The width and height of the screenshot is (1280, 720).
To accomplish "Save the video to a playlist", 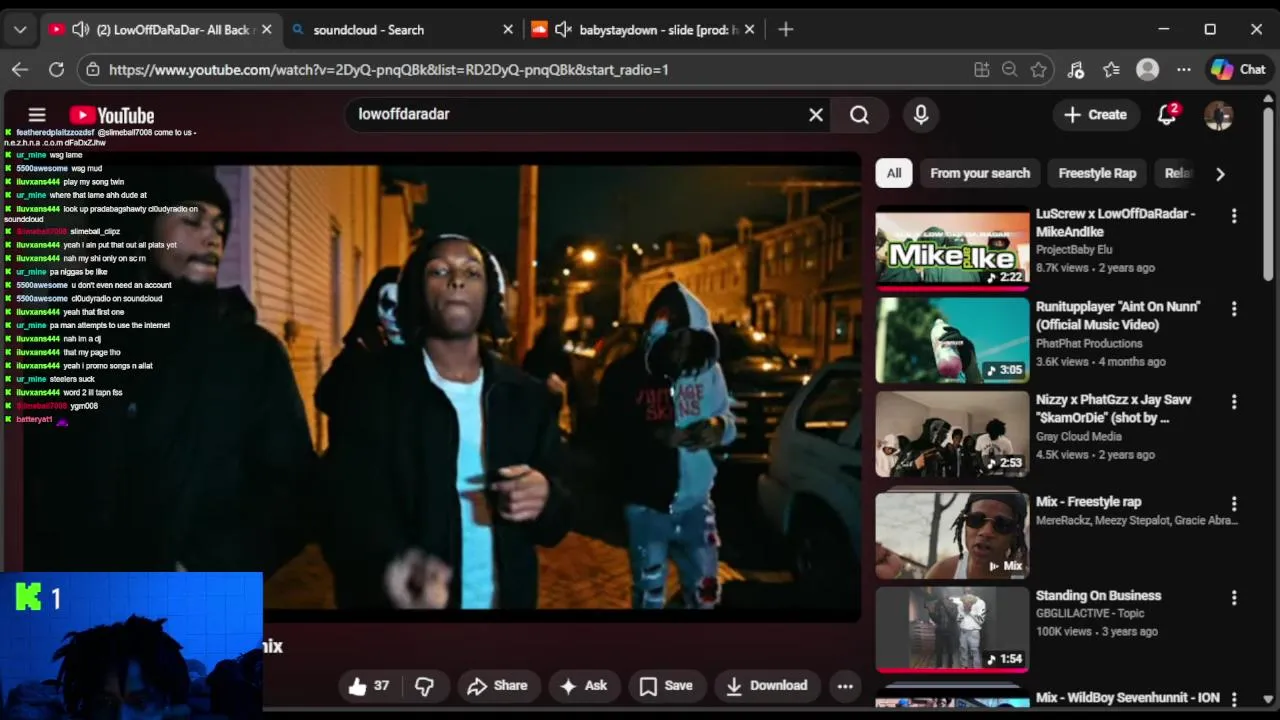I will tap(666, 686).
